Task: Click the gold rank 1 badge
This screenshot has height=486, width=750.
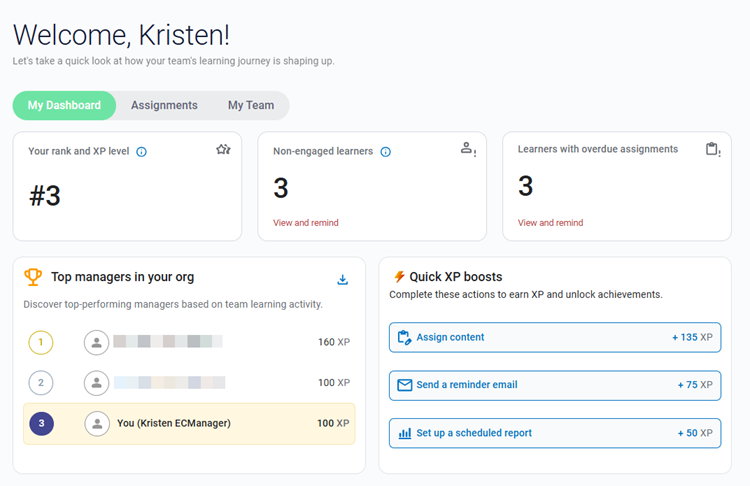Action: pyautogui.click(x=40, y=342)
